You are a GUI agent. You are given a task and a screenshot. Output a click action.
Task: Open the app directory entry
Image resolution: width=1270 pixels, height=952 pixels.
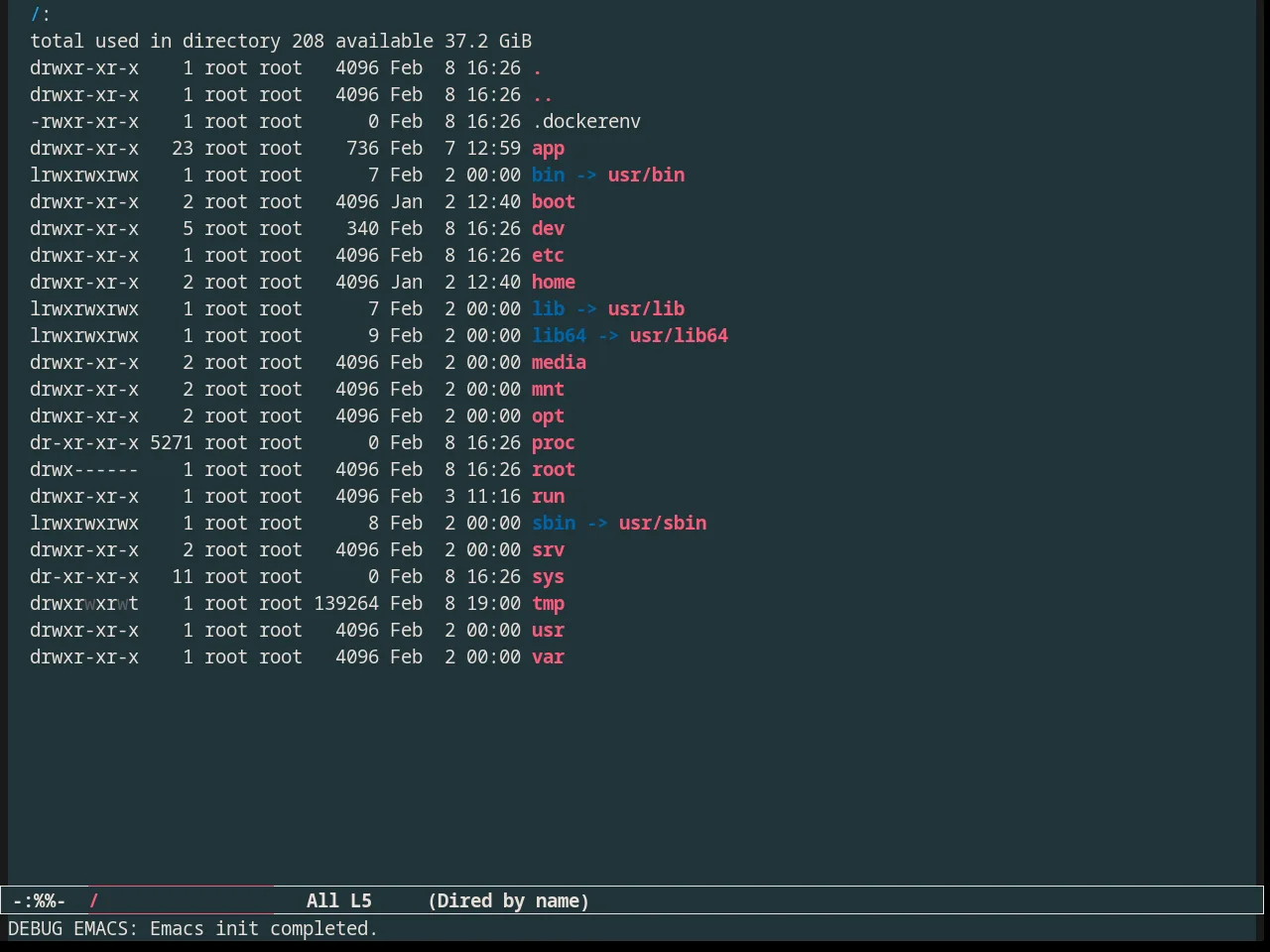click(548, 149)
